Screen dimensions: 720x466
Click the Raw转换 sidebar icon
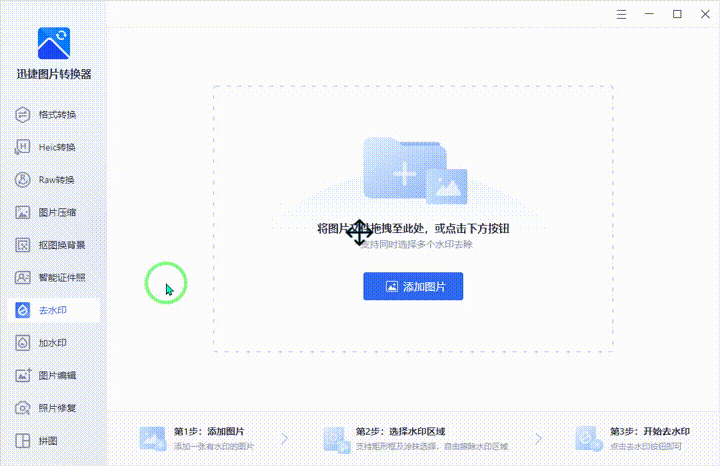tap(22, 180)
